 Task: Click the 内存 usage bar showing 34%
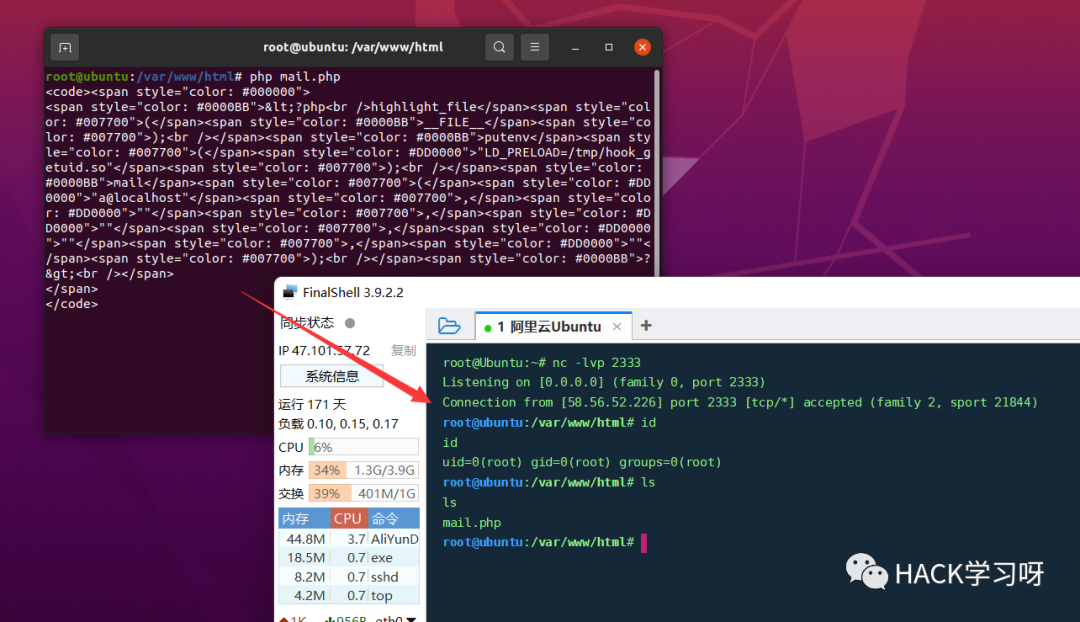click(364, 470)
